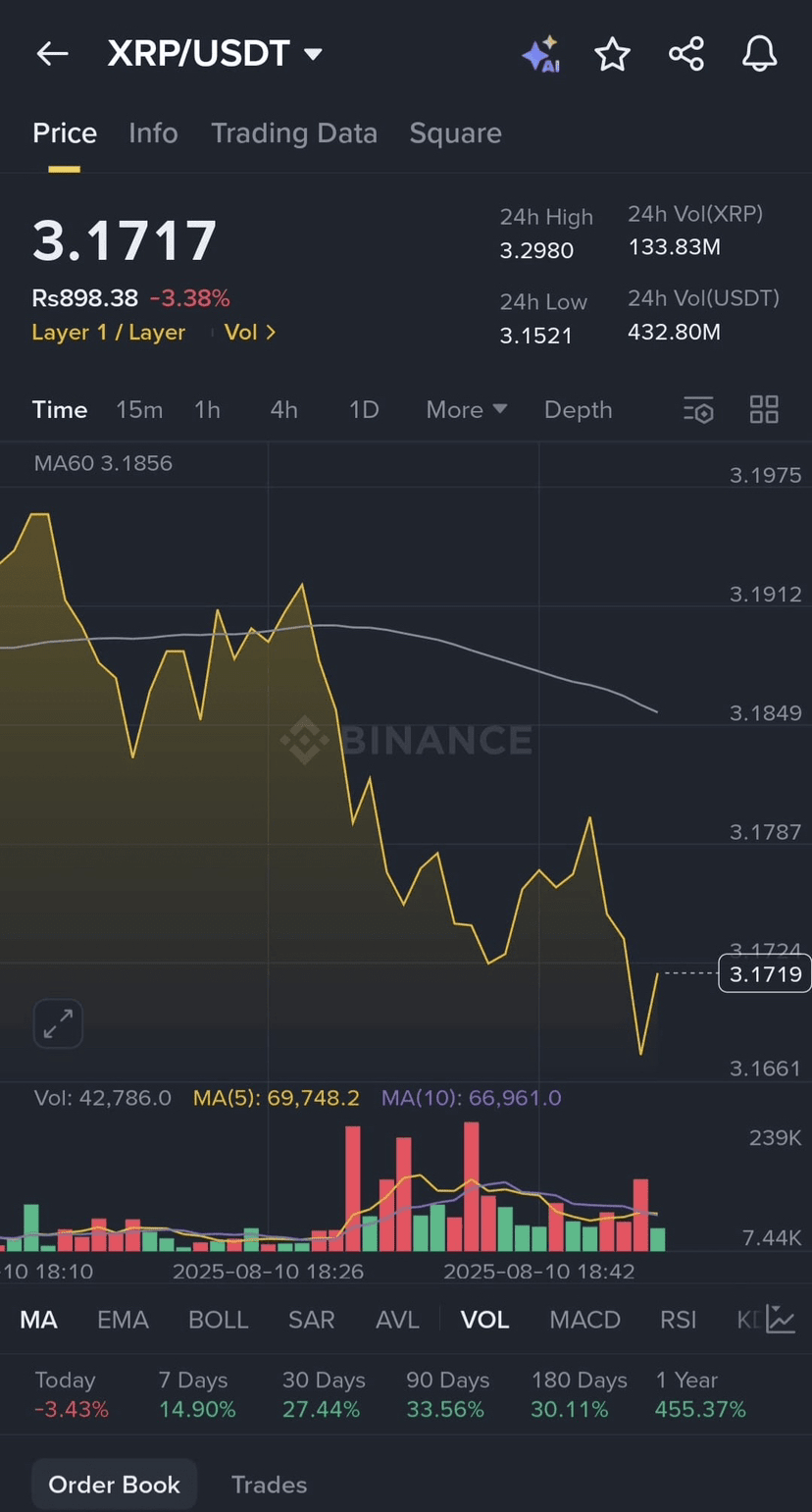Tap the current price label 3.1719

pos(764,973)
